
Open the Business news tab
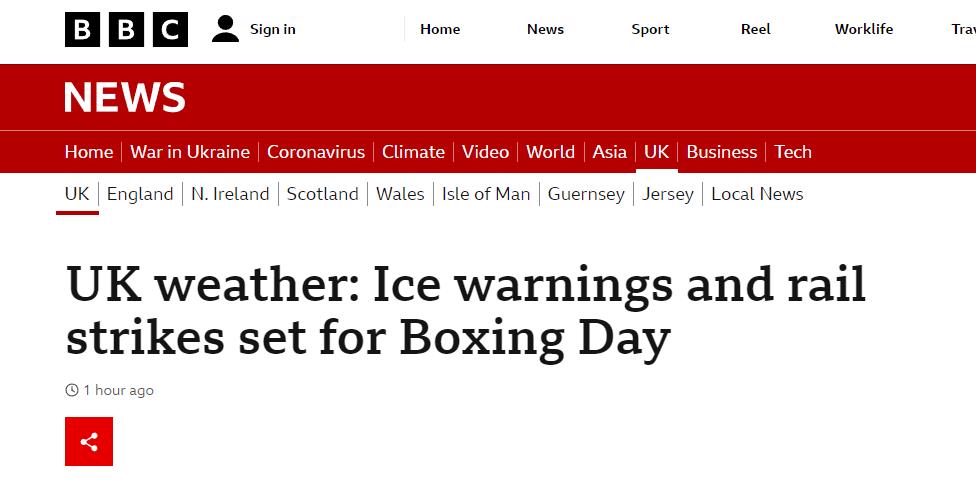pos(721,152)
